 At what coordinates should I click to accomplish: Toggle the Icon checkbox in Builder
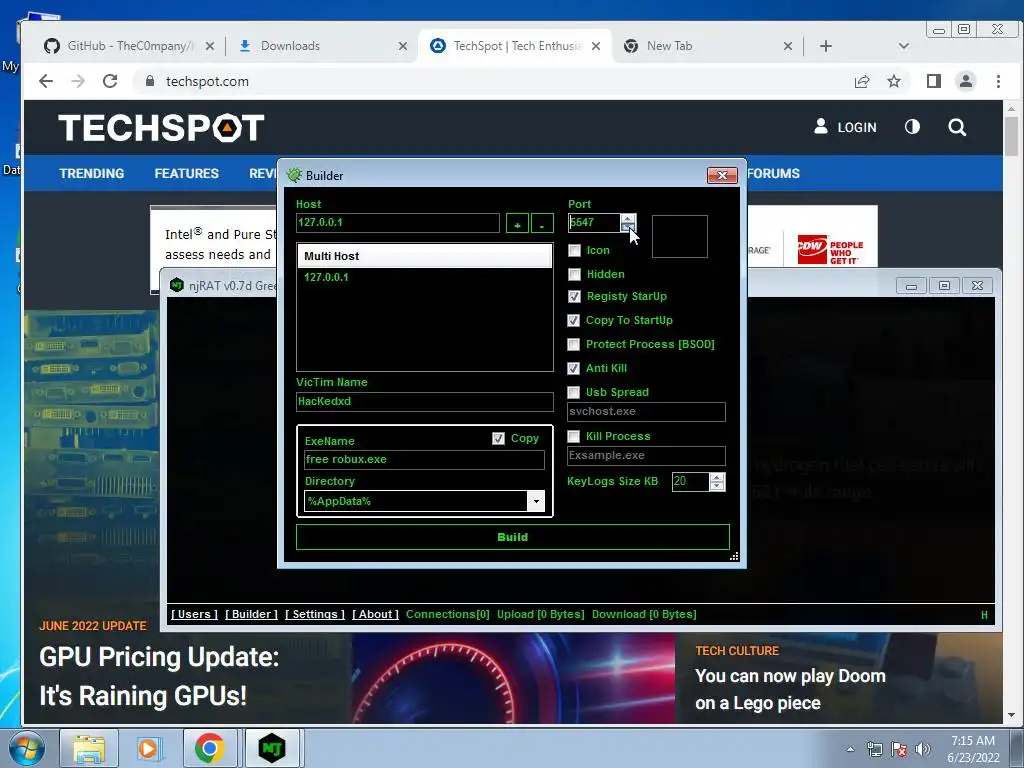(574, 250)
